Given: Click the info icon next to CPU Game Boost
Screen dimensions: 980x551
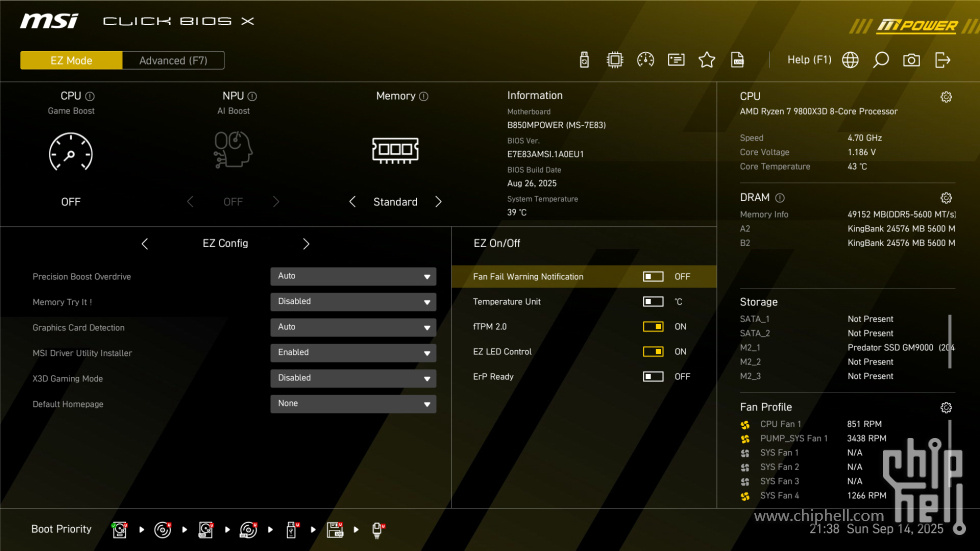Looking at the screenshot, I should pos(90,96).
